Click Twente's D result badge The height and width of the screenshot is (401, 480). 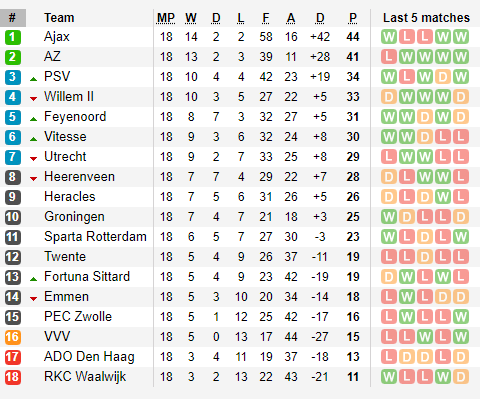point(425,257)
